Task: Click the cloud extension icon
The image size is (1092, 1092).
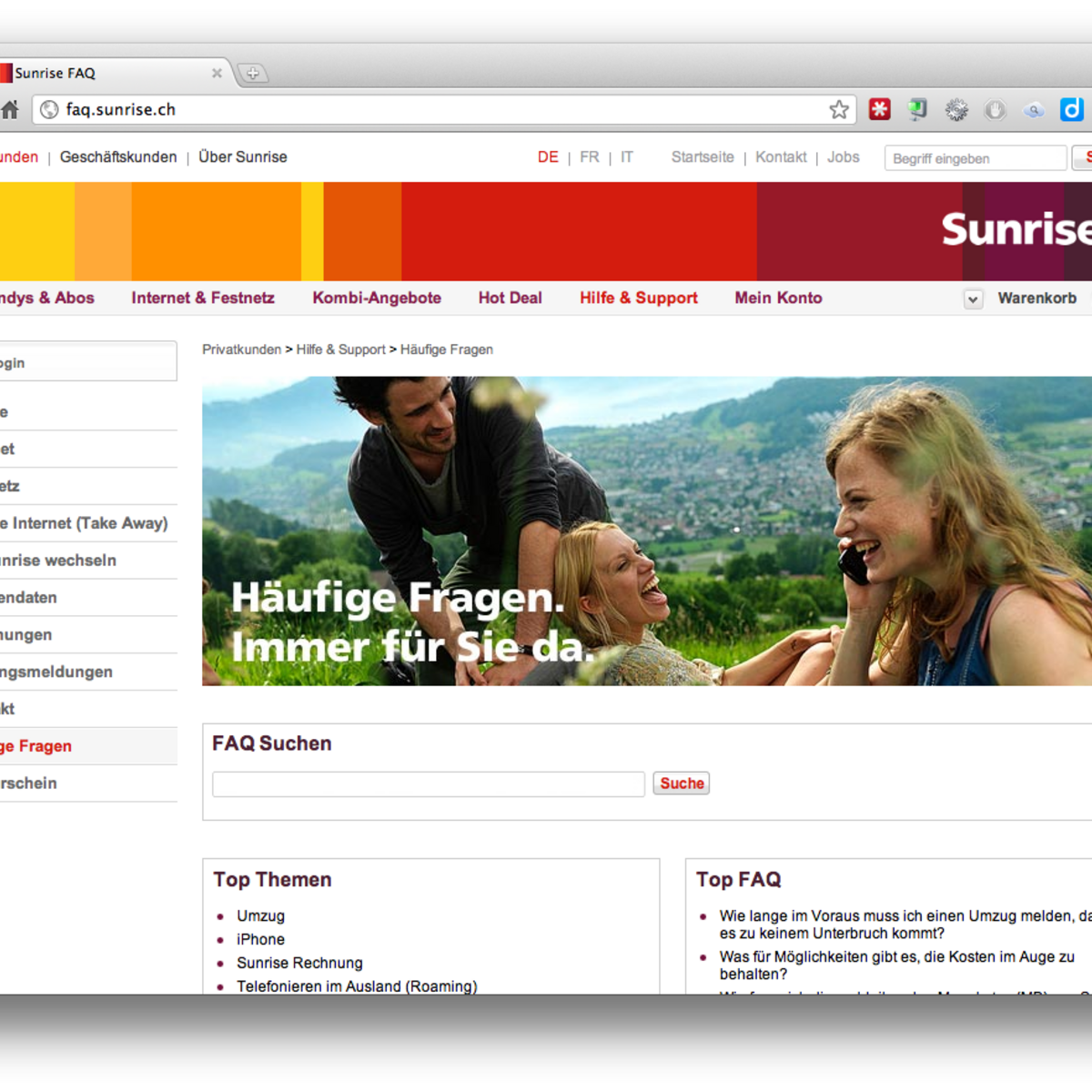Action: (1034, 110)
